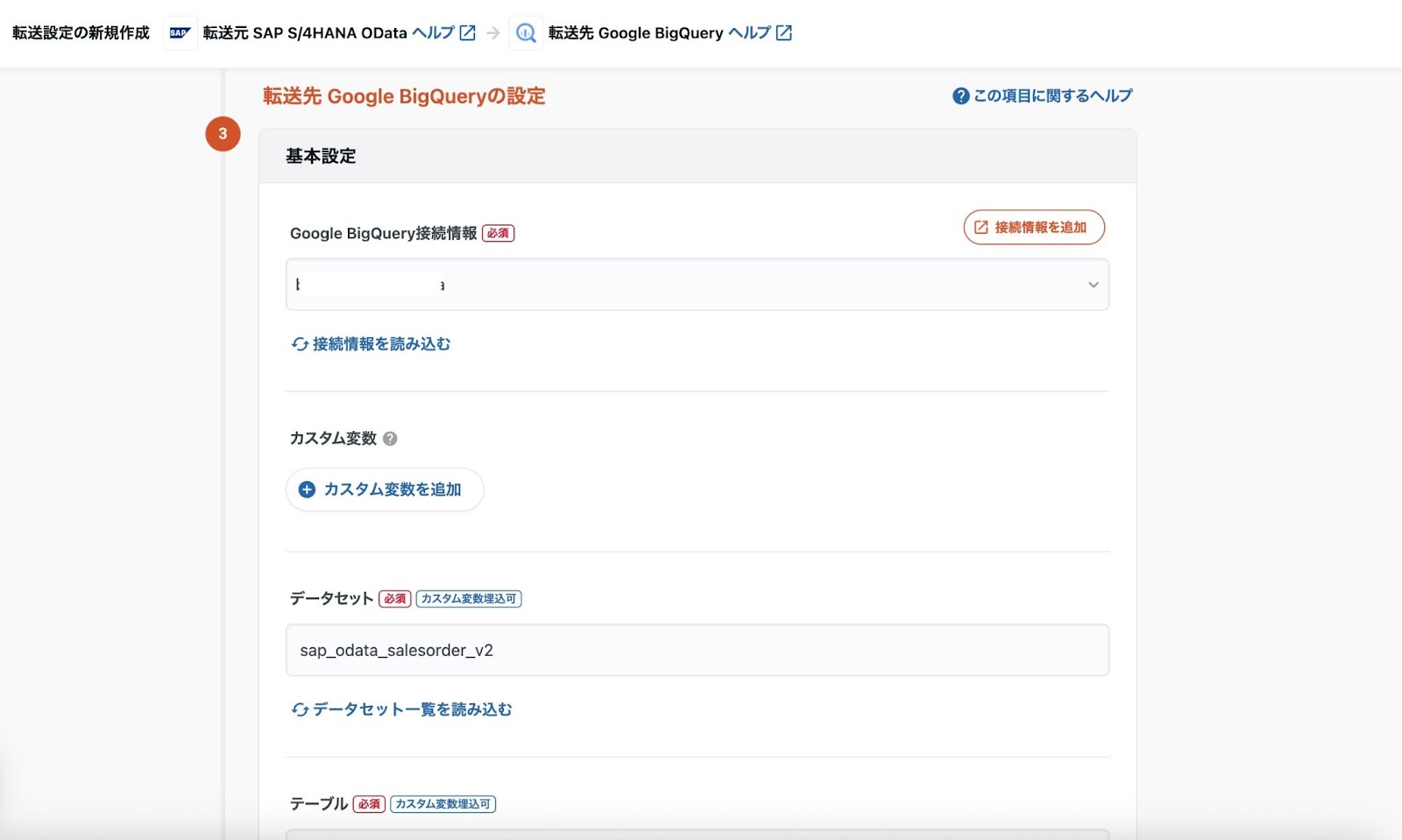
Task: Click the 転送元 SAP S/4HANA OData text
Action: click(305, 32)
